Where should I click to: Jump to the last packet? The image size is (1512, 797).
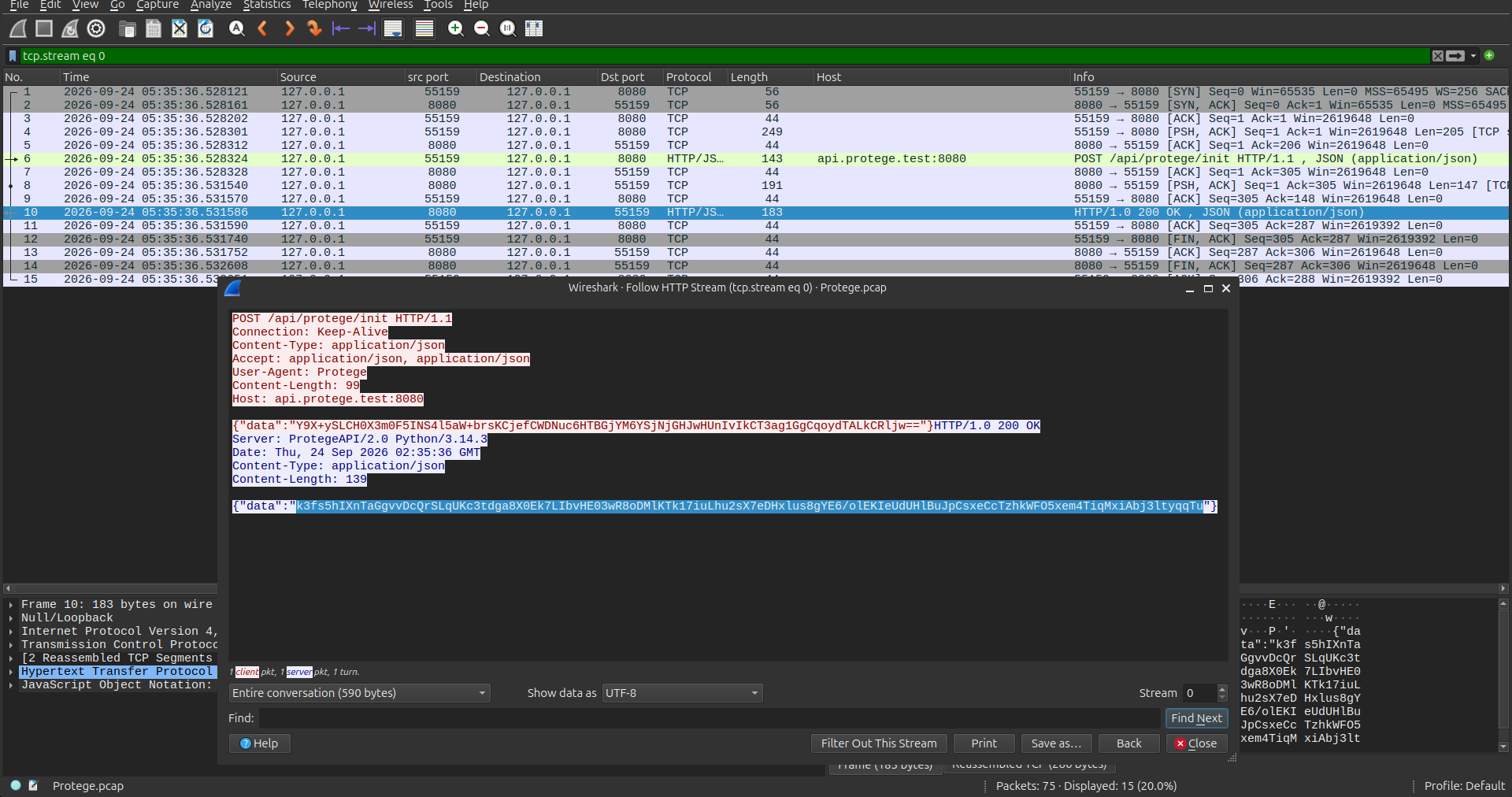(367, 29)
